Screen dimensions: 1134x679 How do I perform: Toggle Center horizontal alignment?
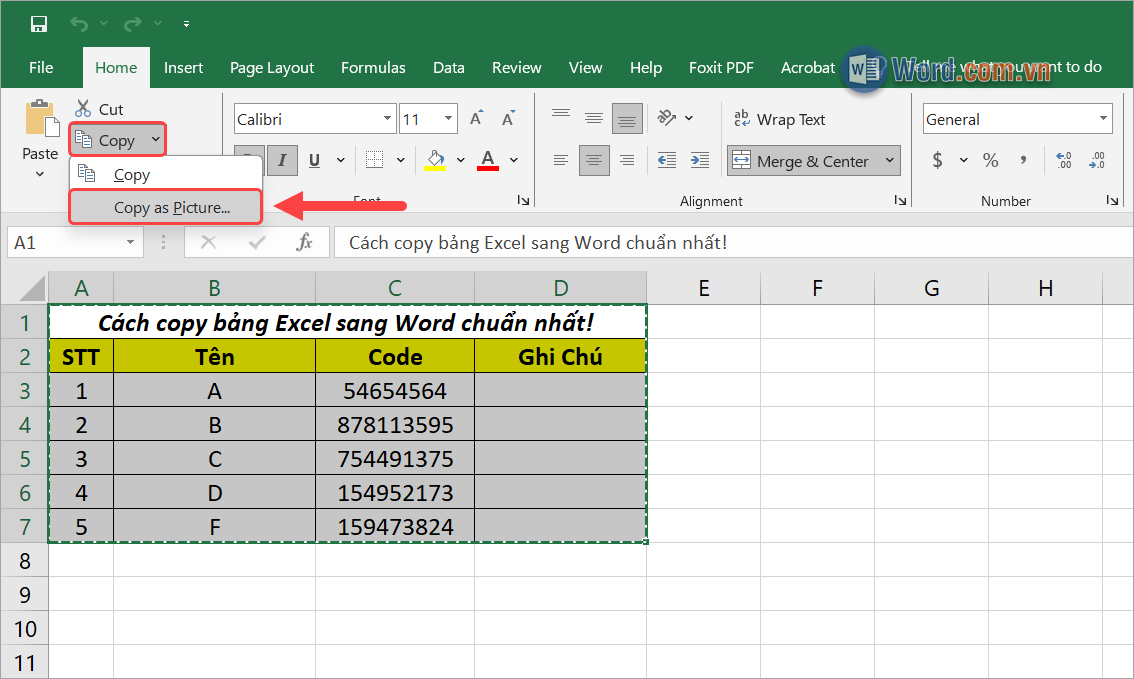(x=594, y=160)
